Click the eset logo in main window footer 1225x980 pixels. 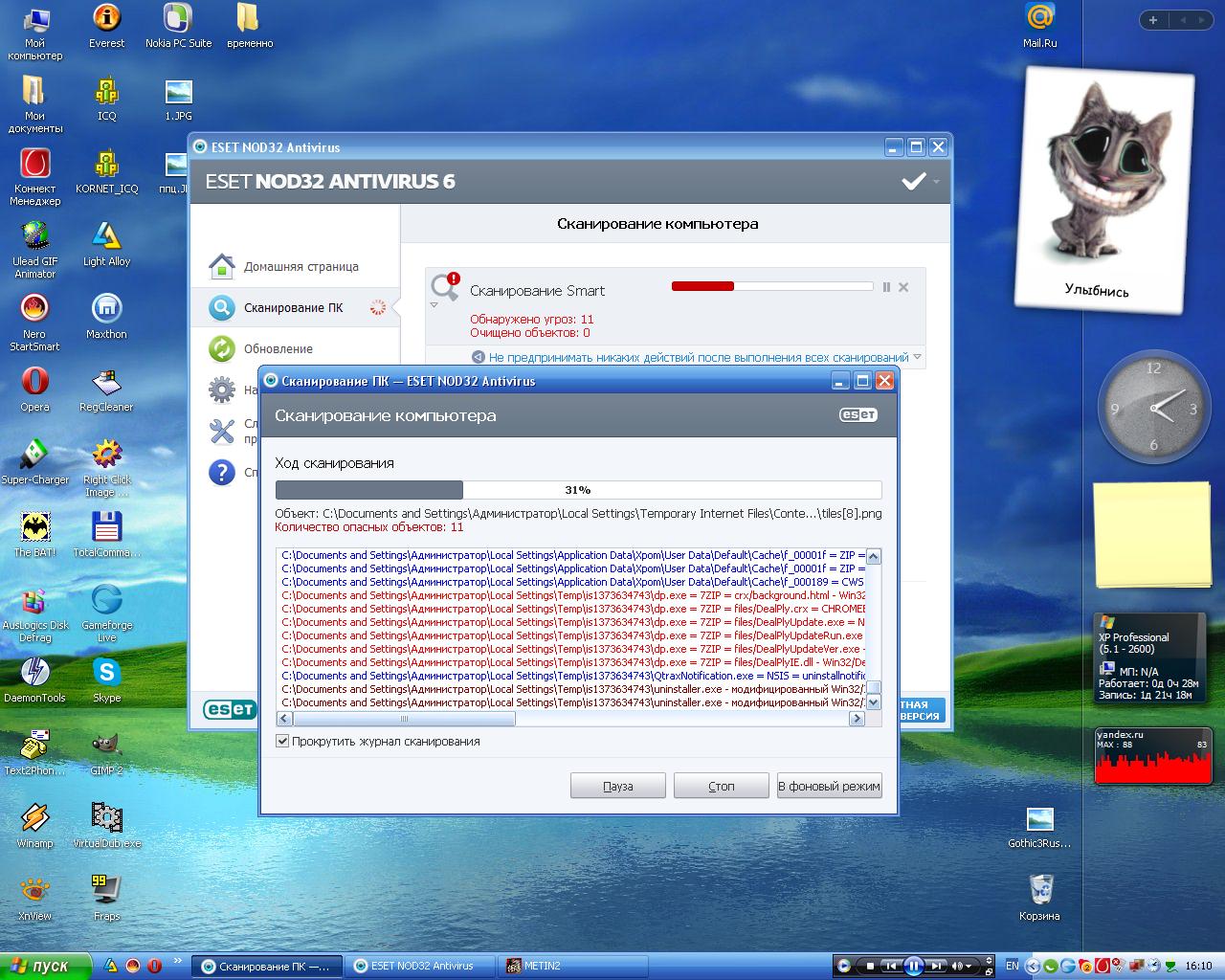click(x=230, y=709)
